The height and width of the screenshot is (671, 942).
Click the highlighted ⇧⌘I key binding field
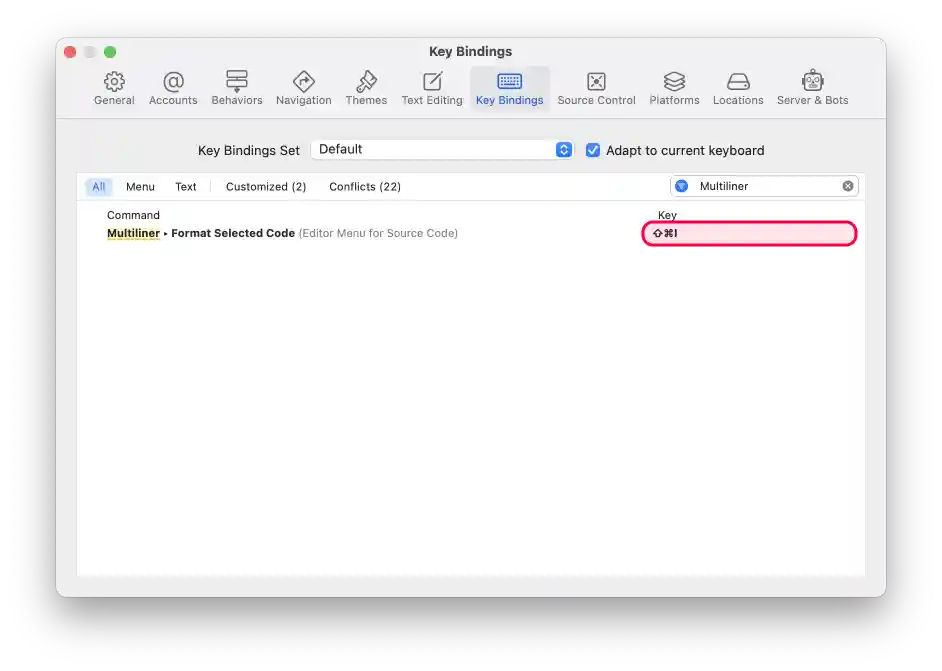pos(749,233)
